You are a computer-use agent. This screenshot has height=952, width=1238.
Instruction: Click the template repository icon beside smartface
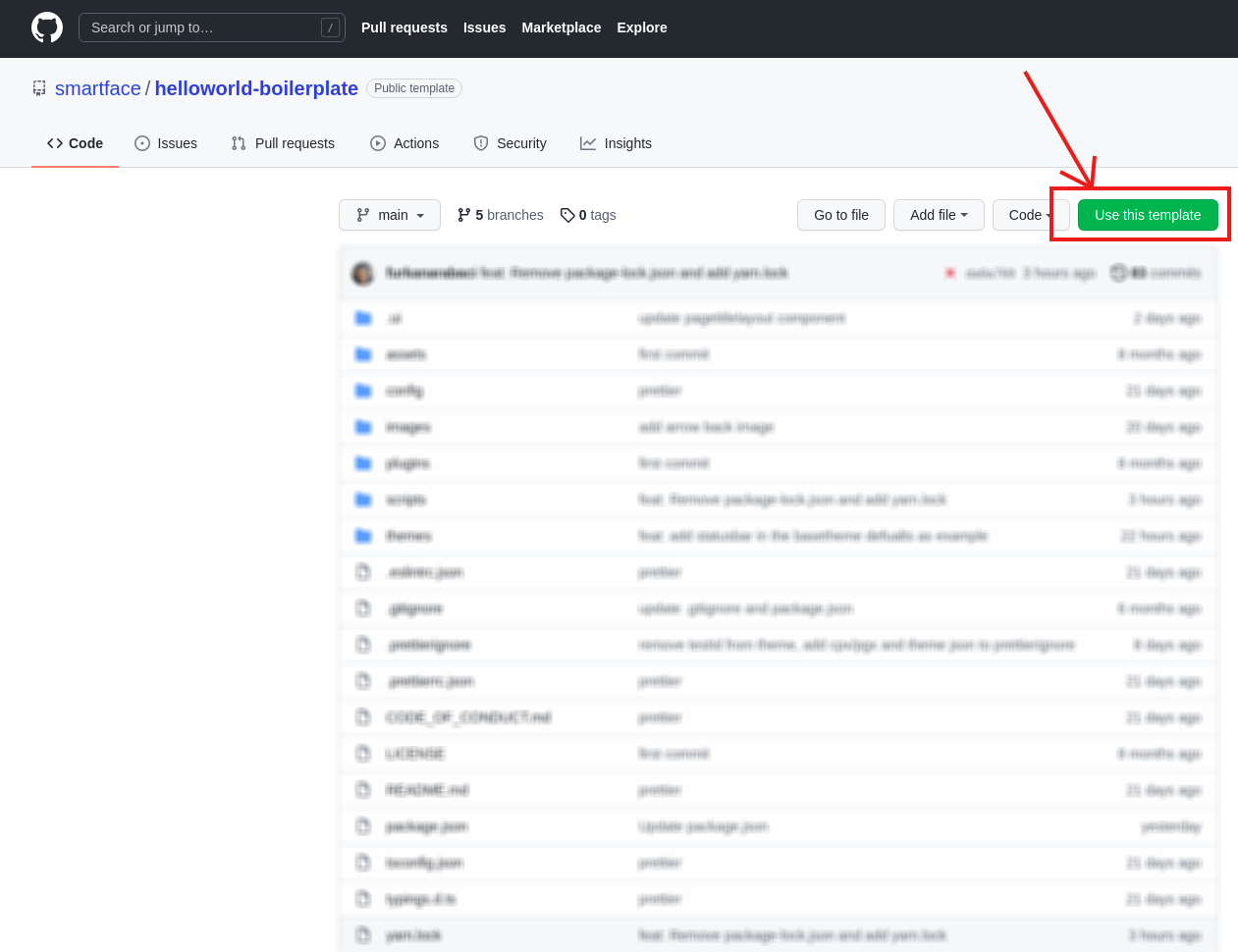39,88
